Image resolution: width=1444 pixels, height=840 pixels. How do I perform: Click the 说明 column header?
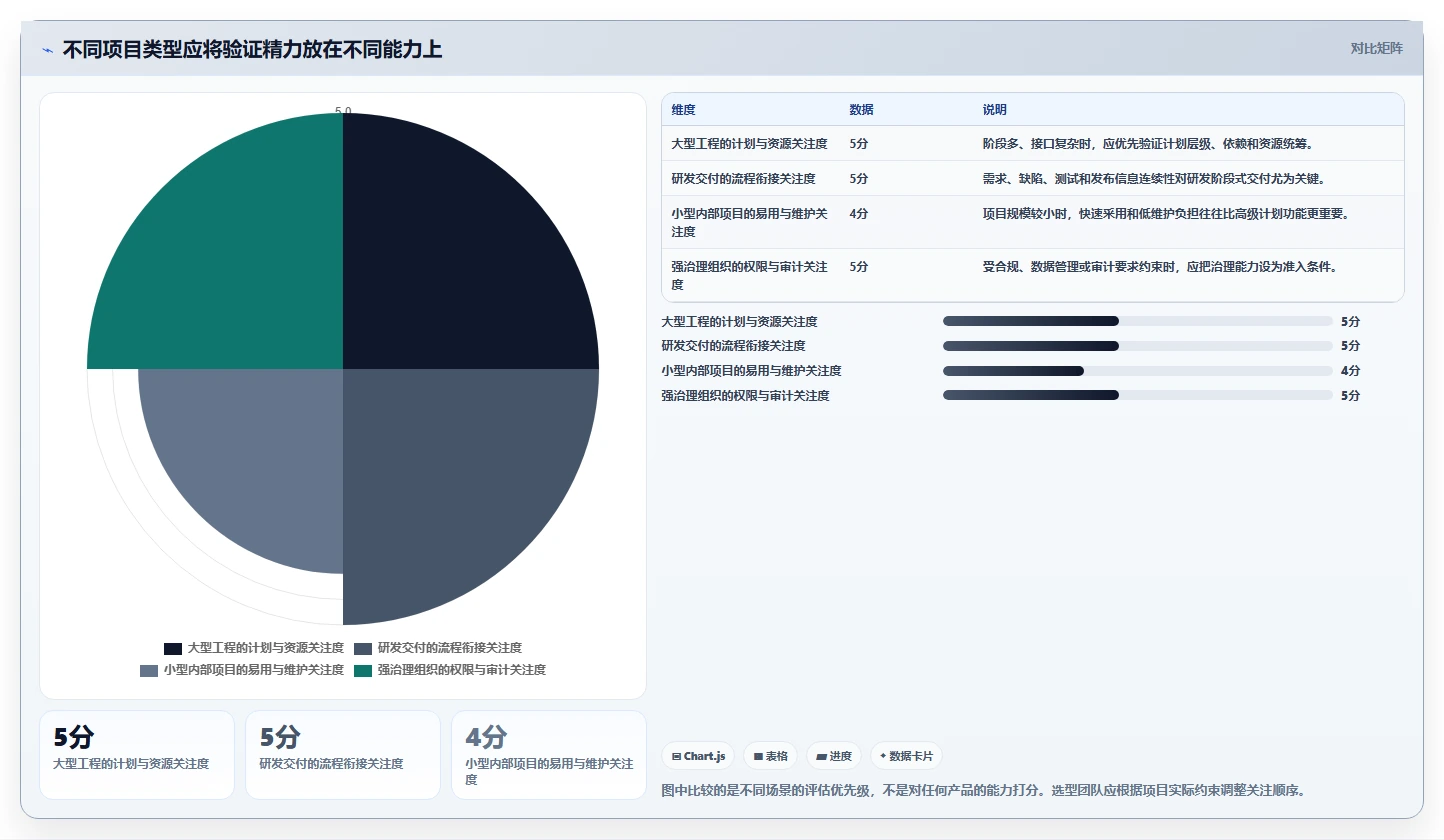[994, 110]
